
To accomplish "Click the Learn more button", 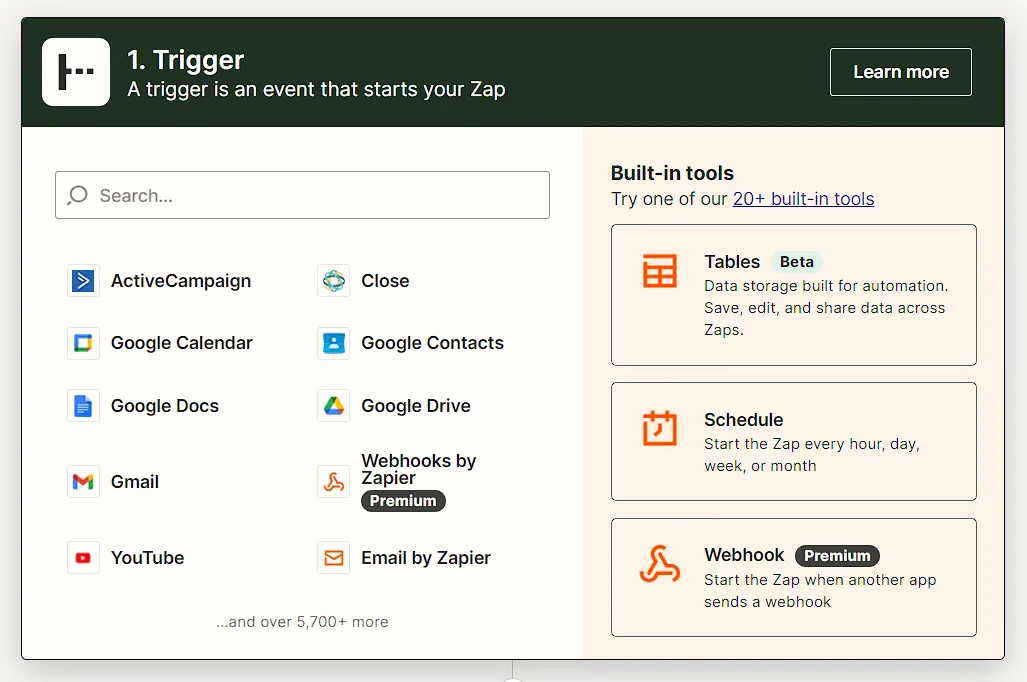I will (x=901, y=72).
